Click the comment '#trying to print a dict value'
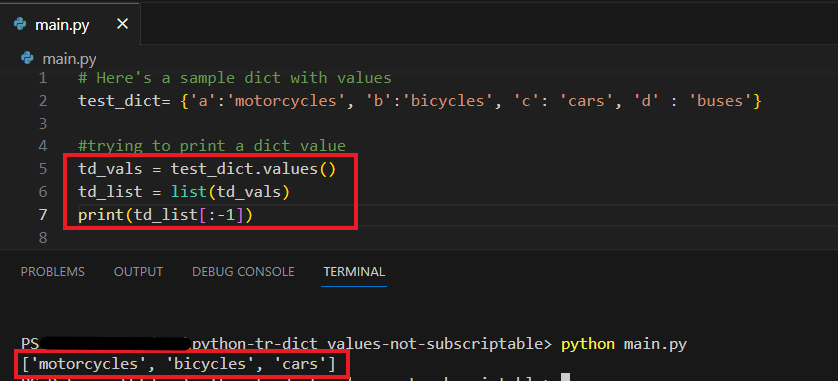 point(212,146)
